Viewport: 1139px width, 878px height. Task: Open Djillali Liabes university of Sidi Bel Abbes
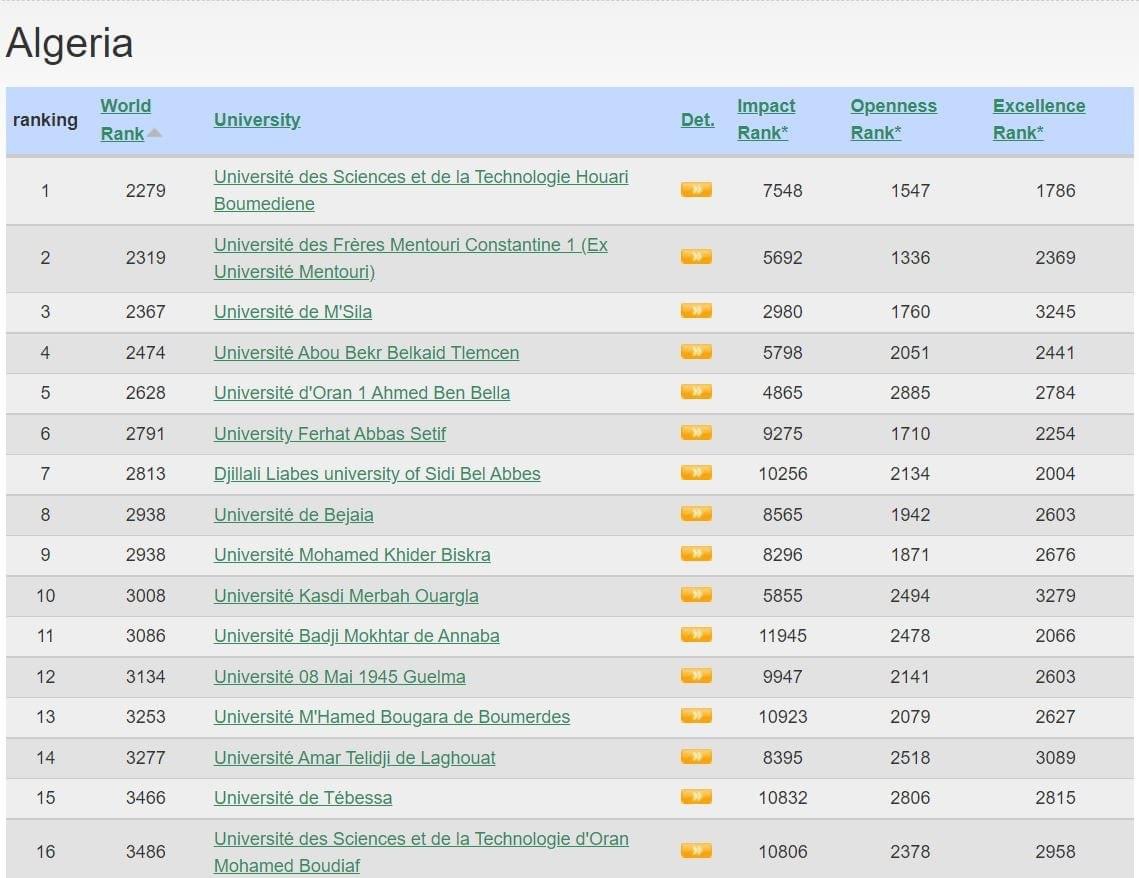pyautogui.click(x=377, y=473)
